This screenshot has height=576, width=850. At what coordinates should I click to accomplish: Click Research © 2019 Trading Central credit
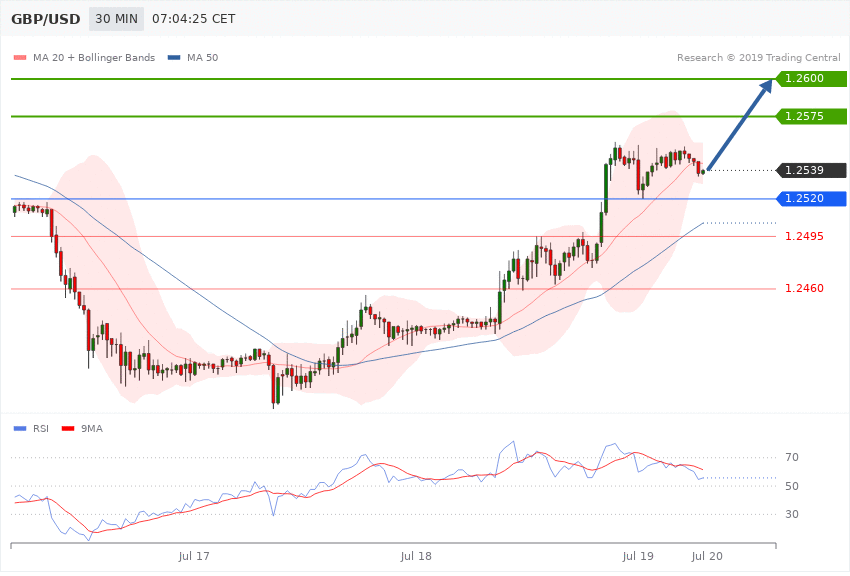(x=758, y=57)
